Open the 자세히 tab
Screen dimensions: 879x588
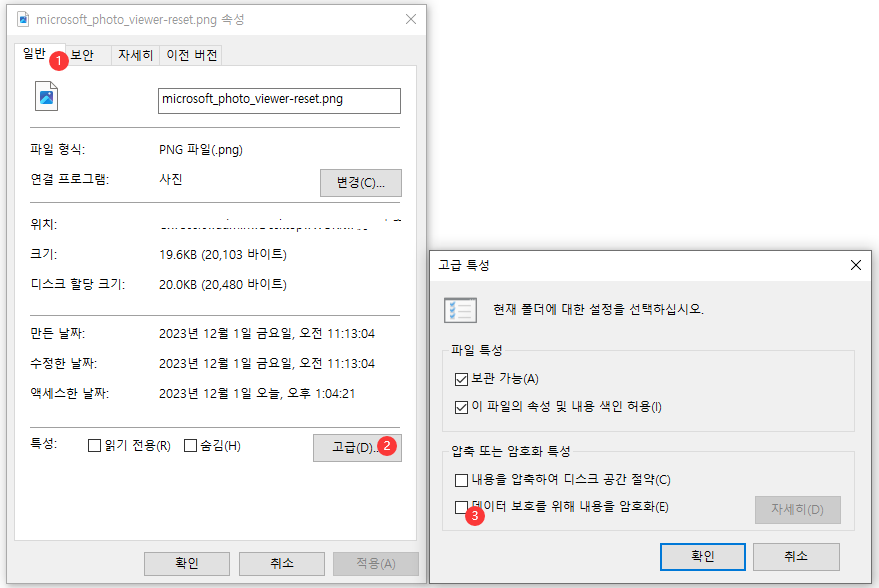click(135, 55)
